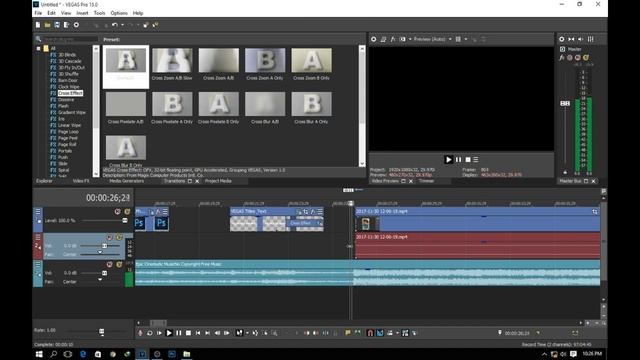Switch to the Project Media tab
Image resolution: width=640 pixels, height=360 pixels.
218,181
